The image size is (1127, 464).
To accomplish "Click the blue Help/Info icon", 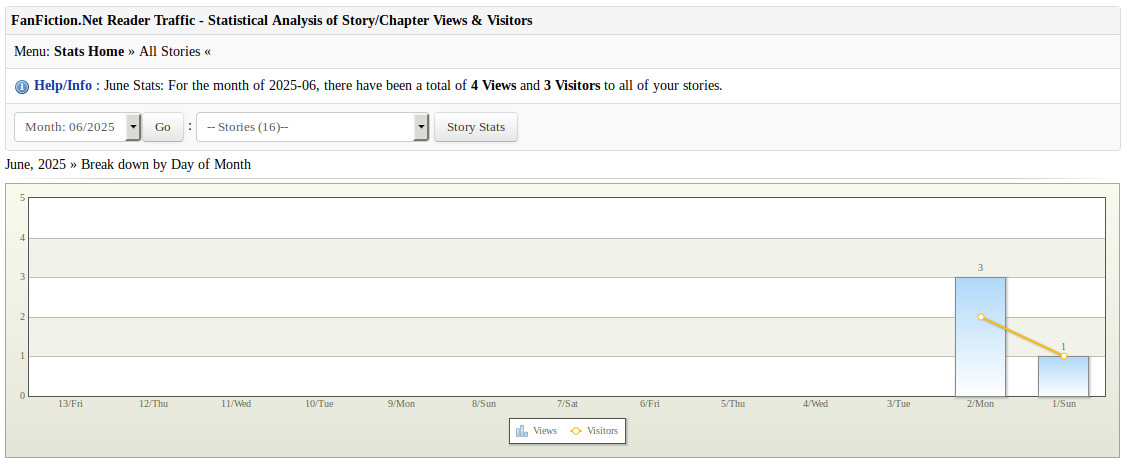I will point(22,87).
